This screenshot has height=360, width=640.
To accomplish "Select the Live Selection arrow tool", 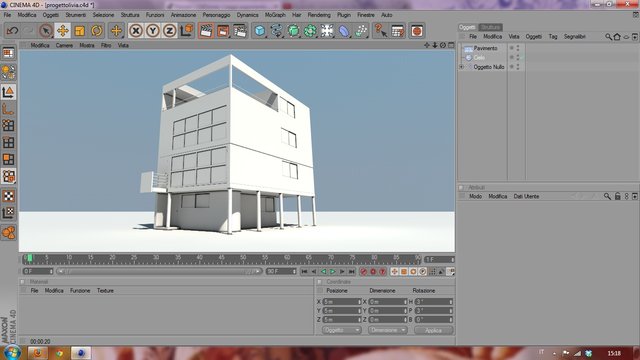I will (x=46, y=31).
